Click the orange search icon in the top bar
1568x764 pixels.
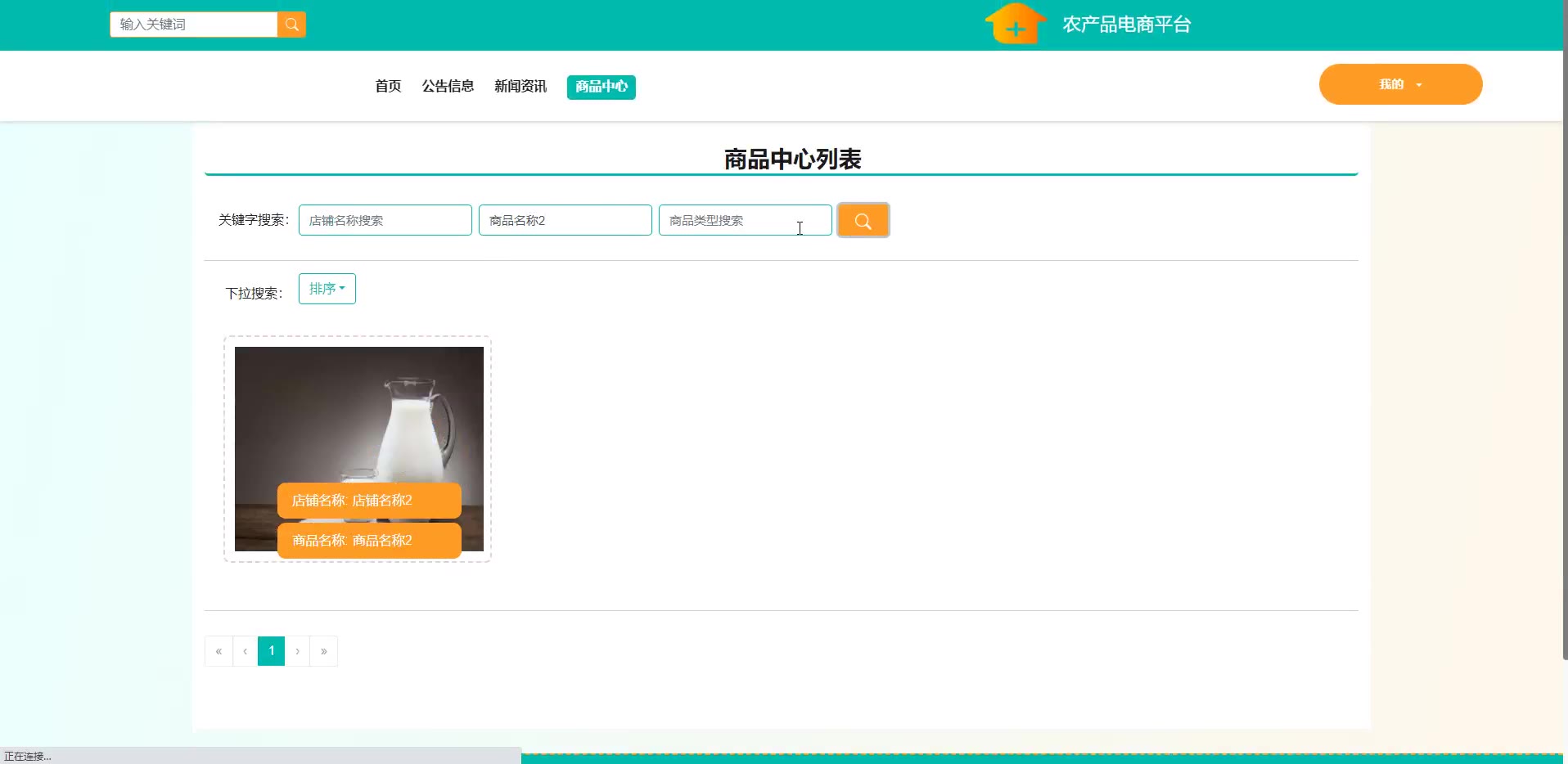click(291, 25)
